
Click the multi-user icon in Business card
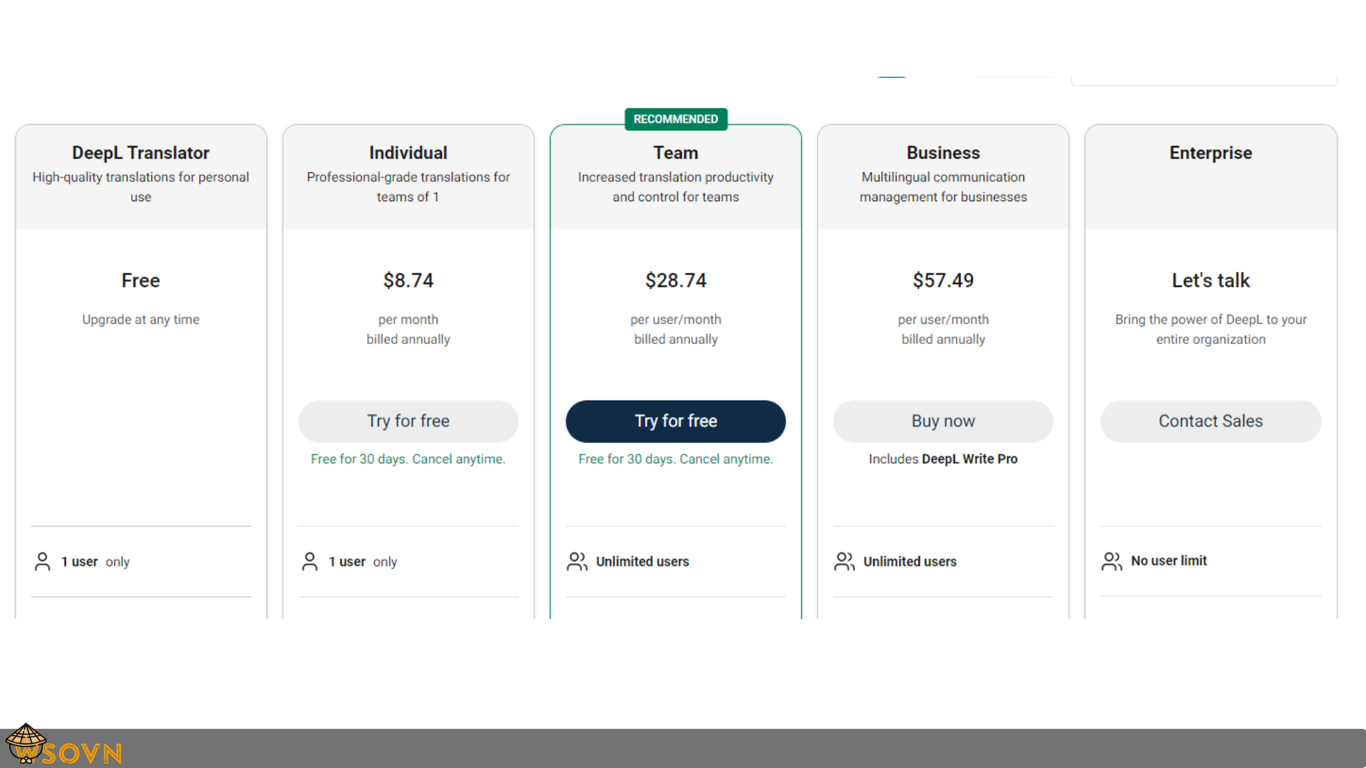[845, 561]
